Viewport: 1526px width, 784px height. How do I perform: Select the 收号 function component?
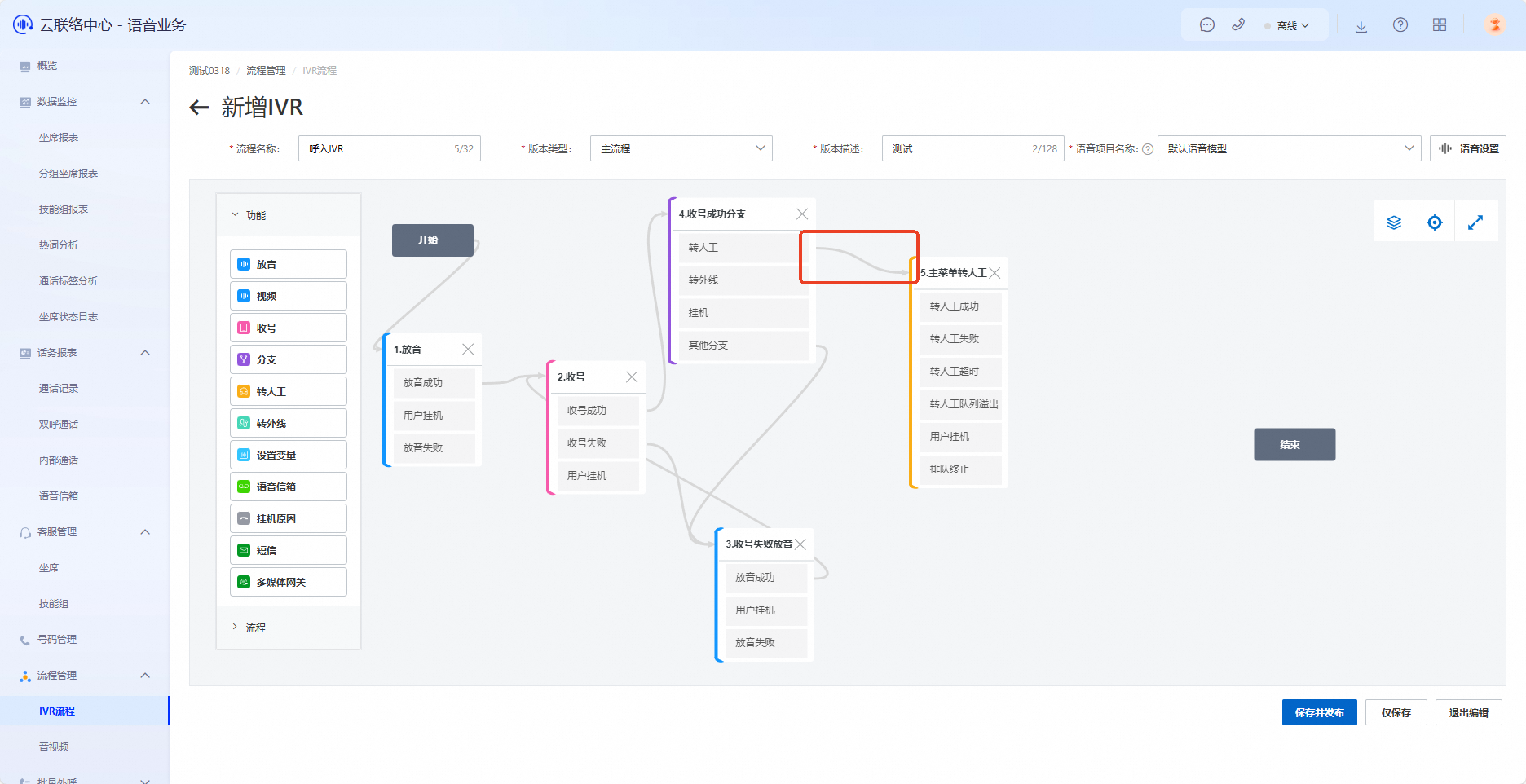click(289, 328)
